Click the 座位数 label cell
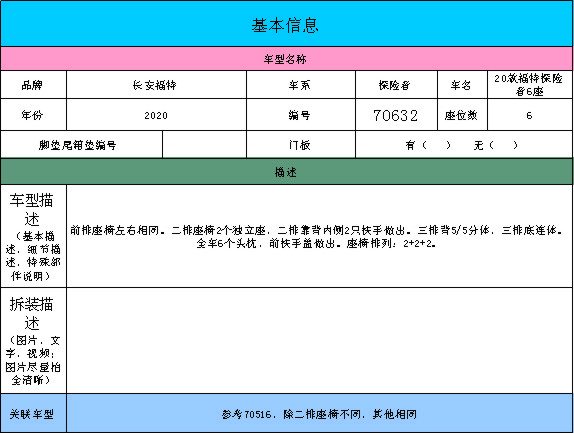 tap(462, 115)
